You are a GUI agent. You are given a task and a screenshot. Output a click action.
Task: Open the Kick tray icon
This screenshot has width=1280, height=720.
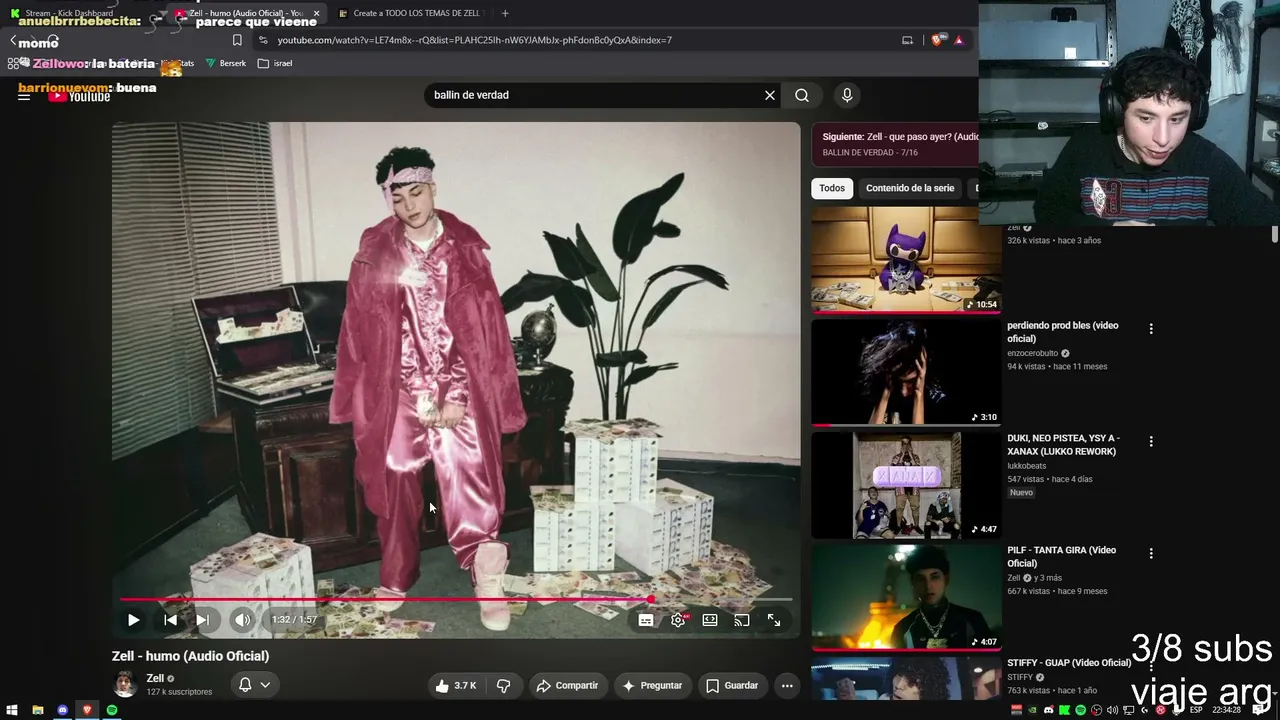pos(1064,710)
